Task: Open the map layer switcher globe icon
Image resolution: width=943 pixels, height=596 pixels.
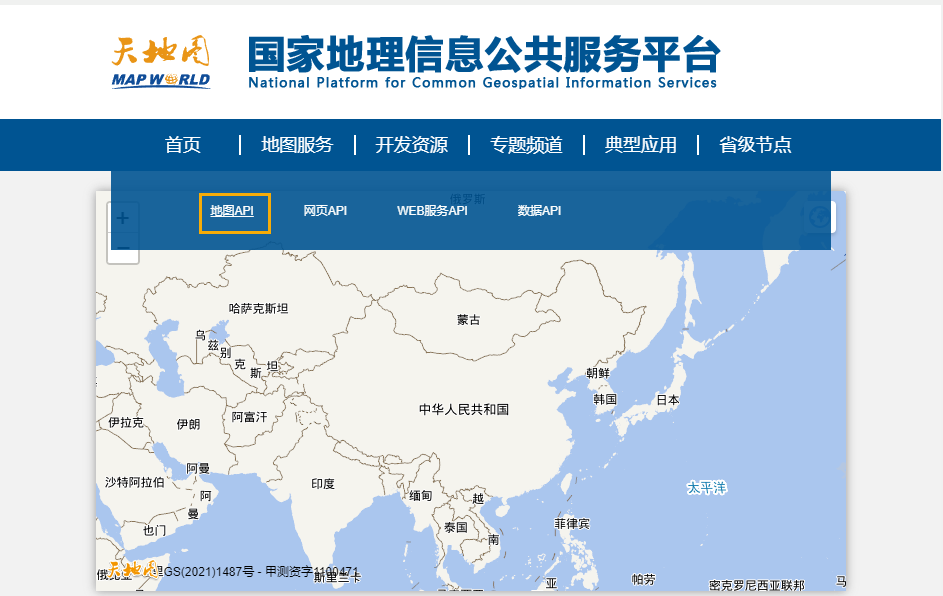Action: [x=820, y=217]
